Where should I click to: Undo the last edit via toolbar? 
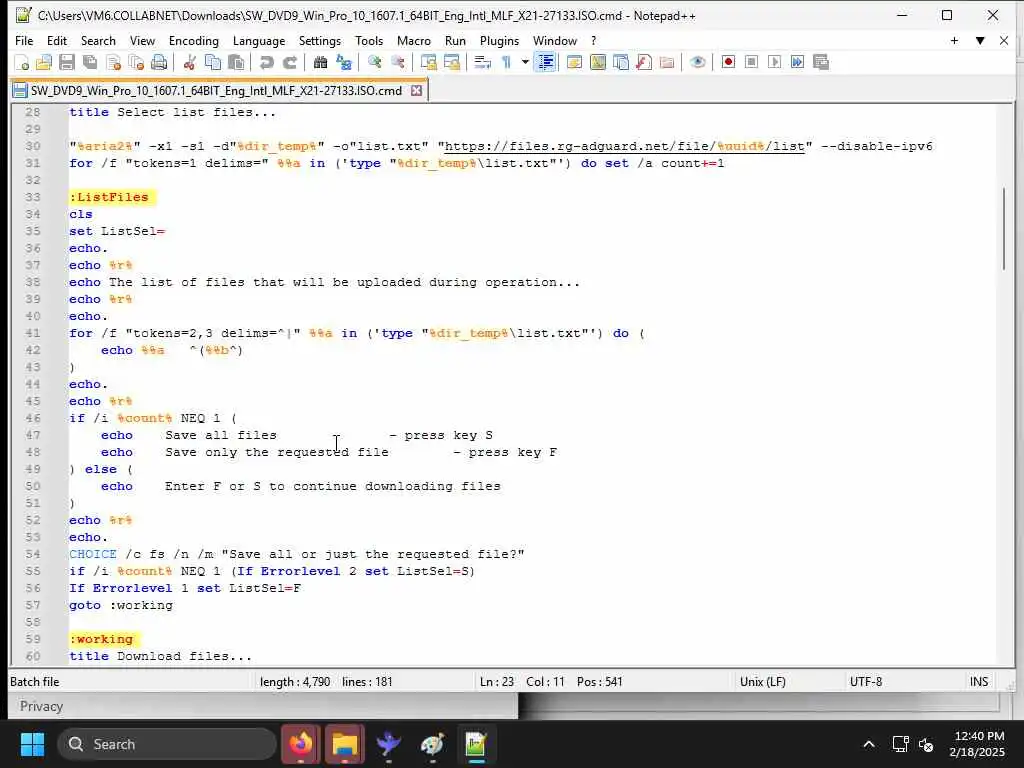point(266,63)
